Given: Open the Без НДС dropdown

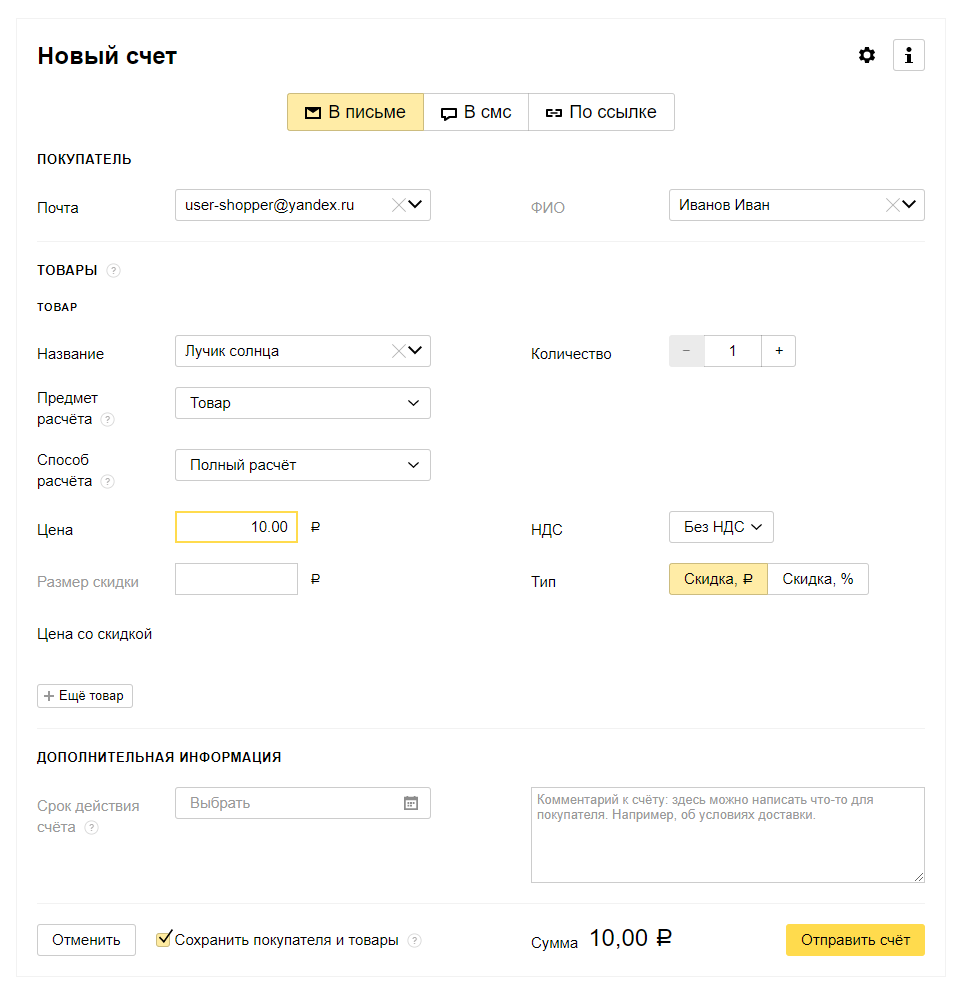Looking at the screenshot, I should 721,527.
